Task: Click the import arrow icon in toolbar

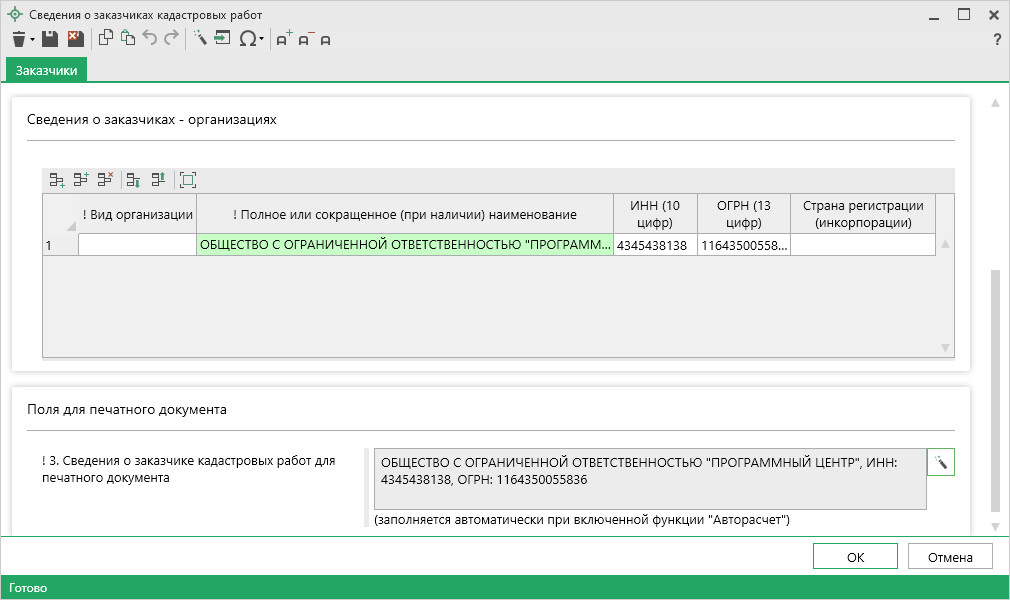Action: pos(222,39)
